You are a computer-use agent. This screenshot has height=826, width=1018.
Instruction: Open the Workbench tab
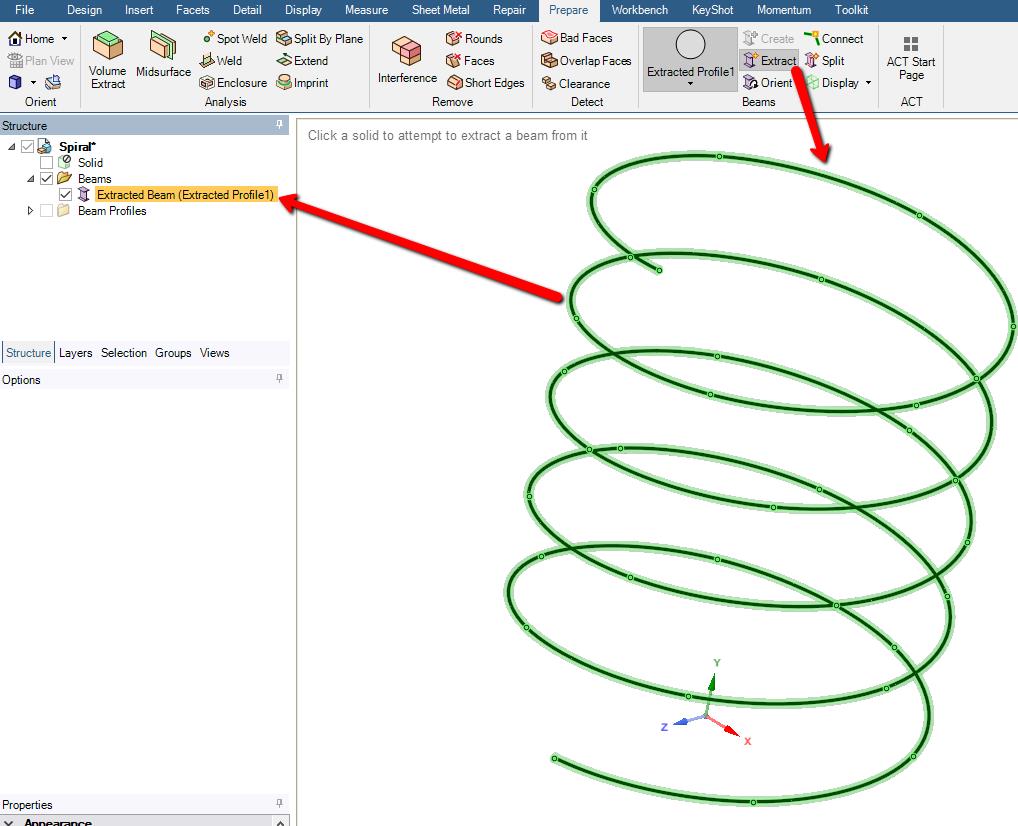tap(639, 10)
